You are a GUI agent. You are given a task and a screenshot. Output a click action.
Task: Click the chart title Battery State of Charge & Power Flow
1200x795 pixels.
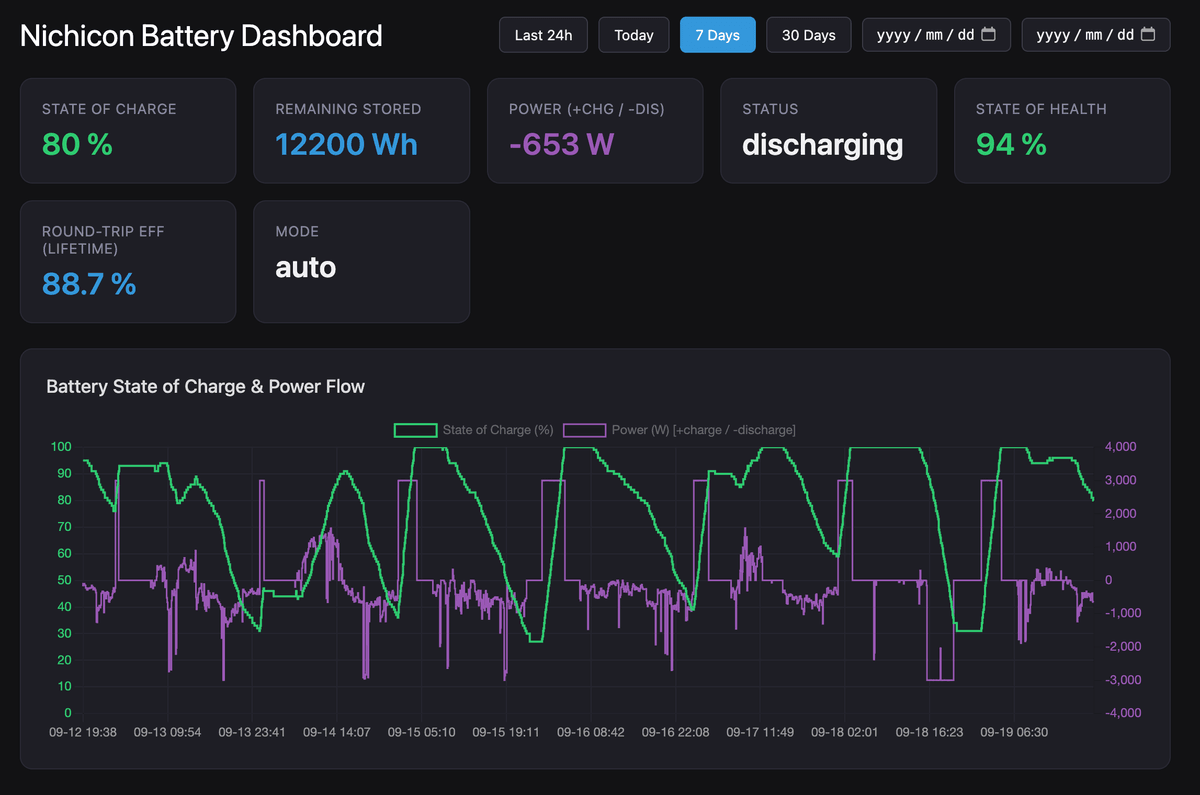click(206, 386)
